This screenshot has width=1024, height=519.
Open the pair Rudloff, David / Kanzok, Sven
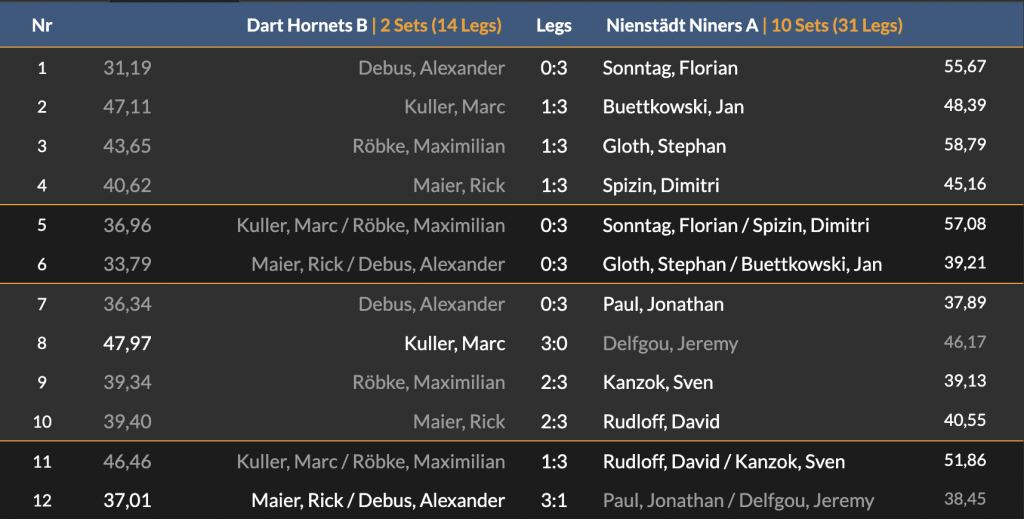pos(723,462)
